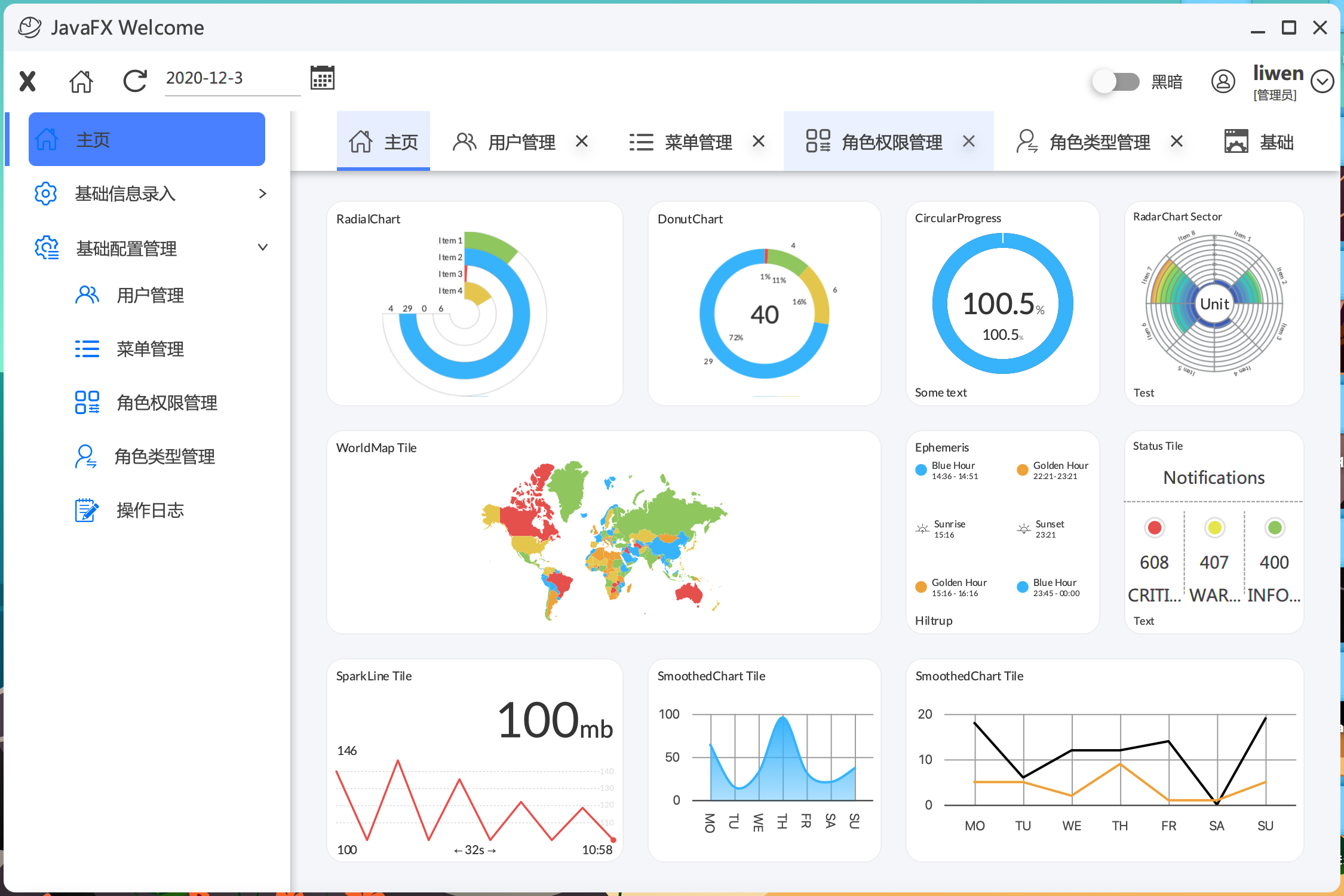1344x896 pixels.
Task: Close the 菜单管理 tab
Action: tap(759, 142)
